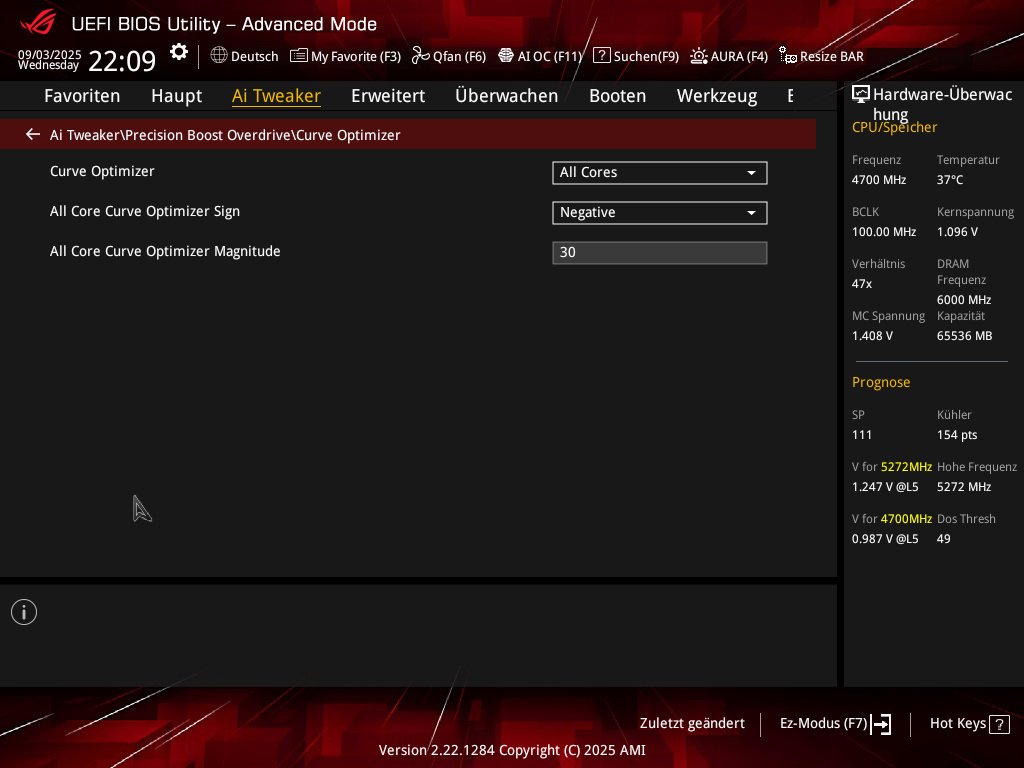Click the time display 22:09
Screen dimensions: 1024x768
(122, 61)
